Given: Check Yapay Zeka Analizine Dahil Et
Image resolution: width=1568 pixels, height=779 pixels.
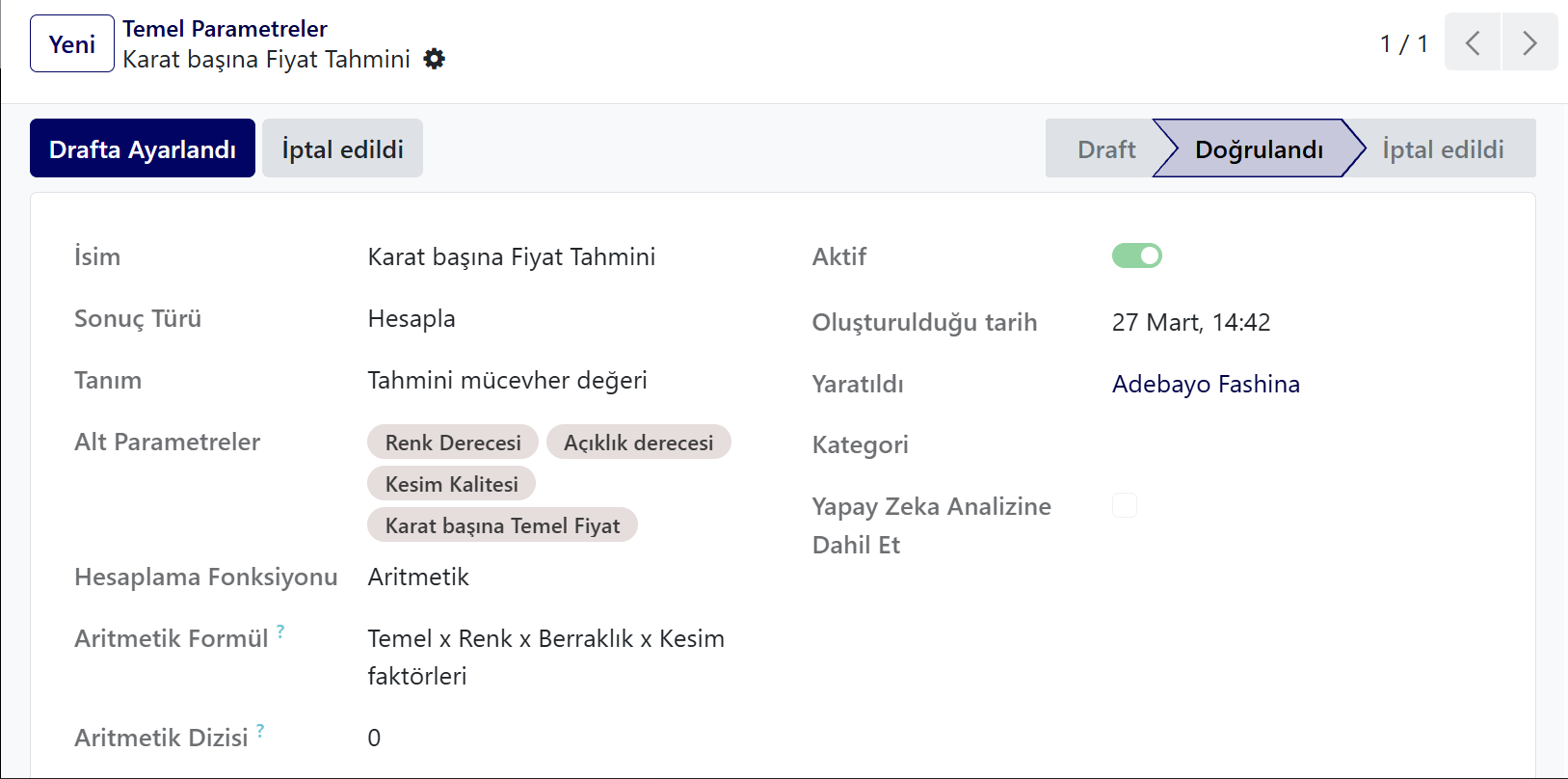Looking at the screenshot, I should click(1125, 505).
